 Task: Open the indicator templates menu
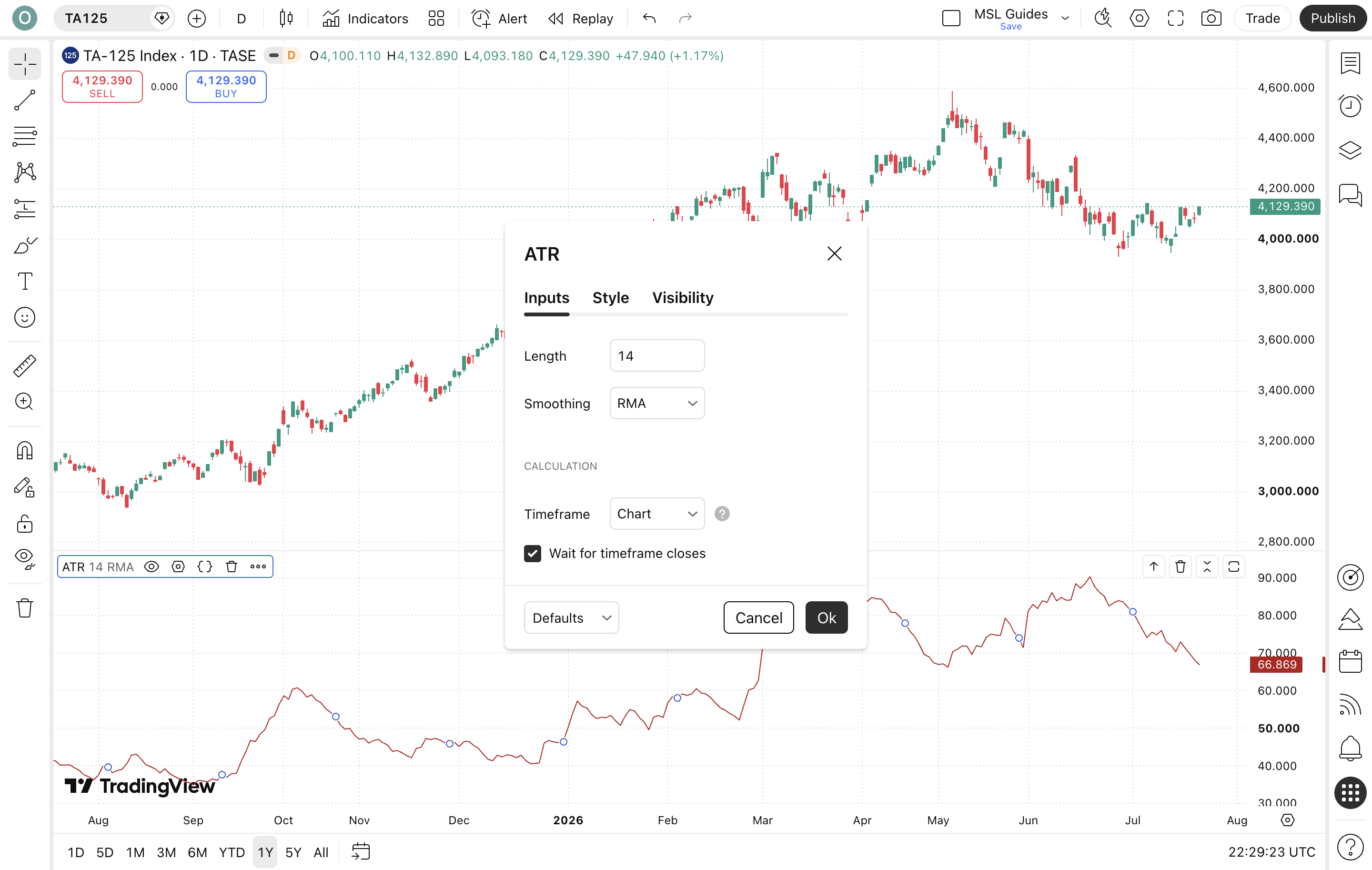(x=436, y=18)
